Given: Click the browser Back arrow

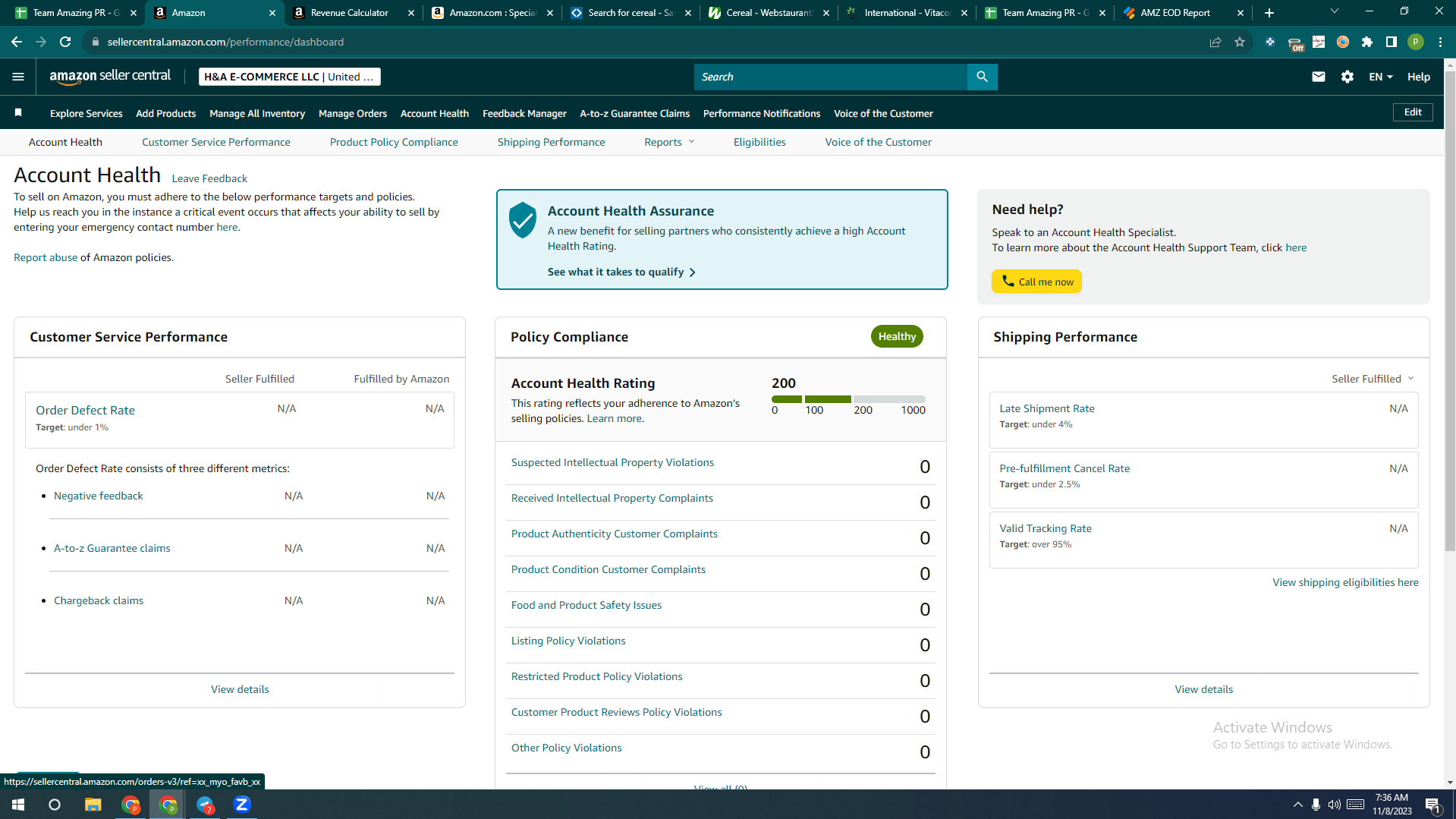Looking at the screenshot, I should 17,42.
